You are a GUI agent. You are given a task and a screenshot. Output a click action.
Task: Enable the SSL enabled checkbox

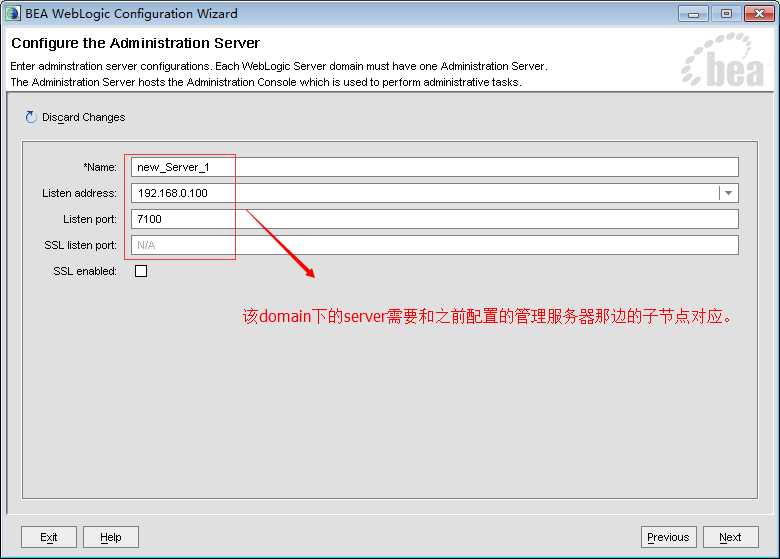tap(141, 271)
